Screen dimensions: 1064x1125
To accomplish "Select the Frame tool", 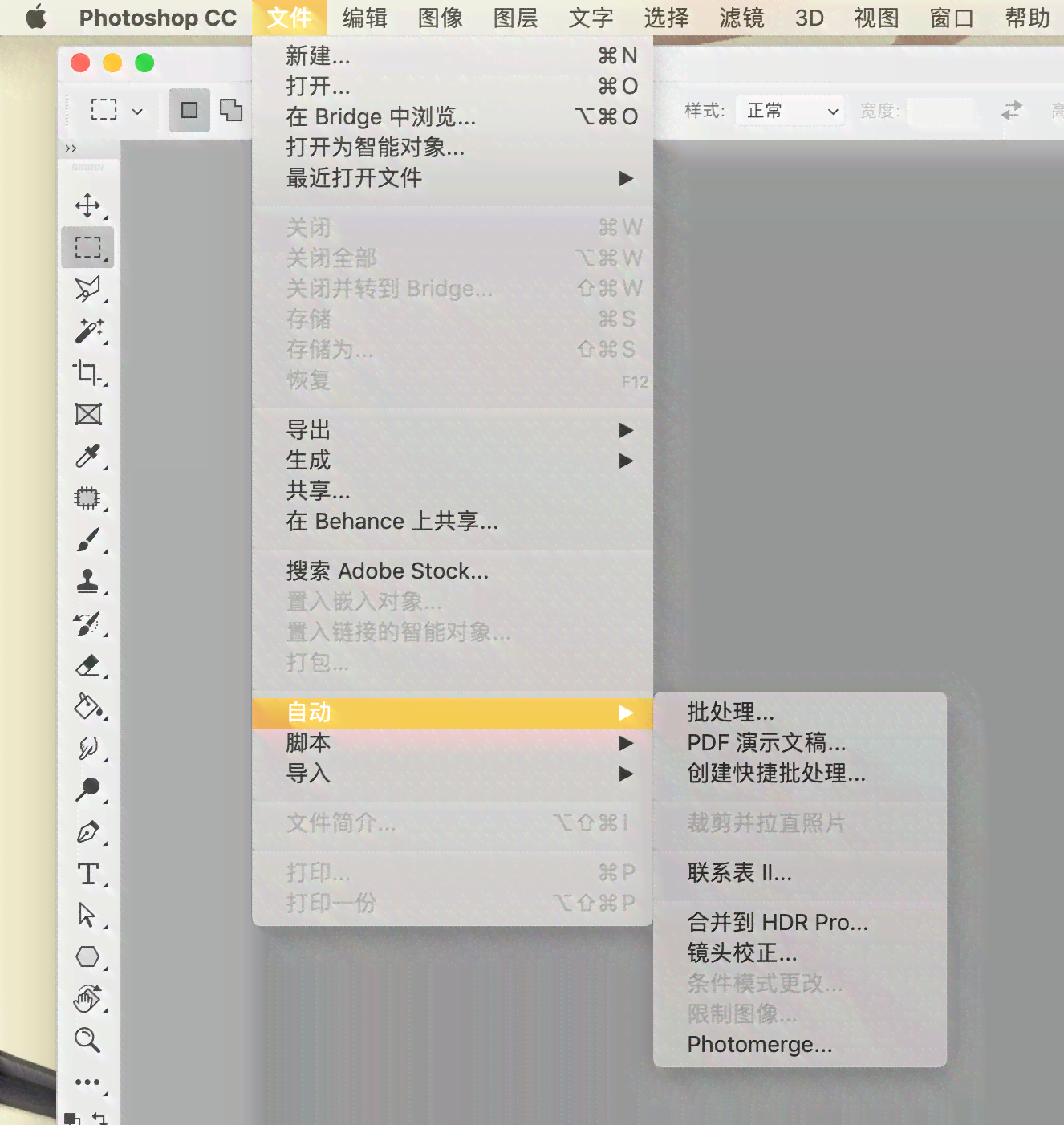I will [87, 414].
